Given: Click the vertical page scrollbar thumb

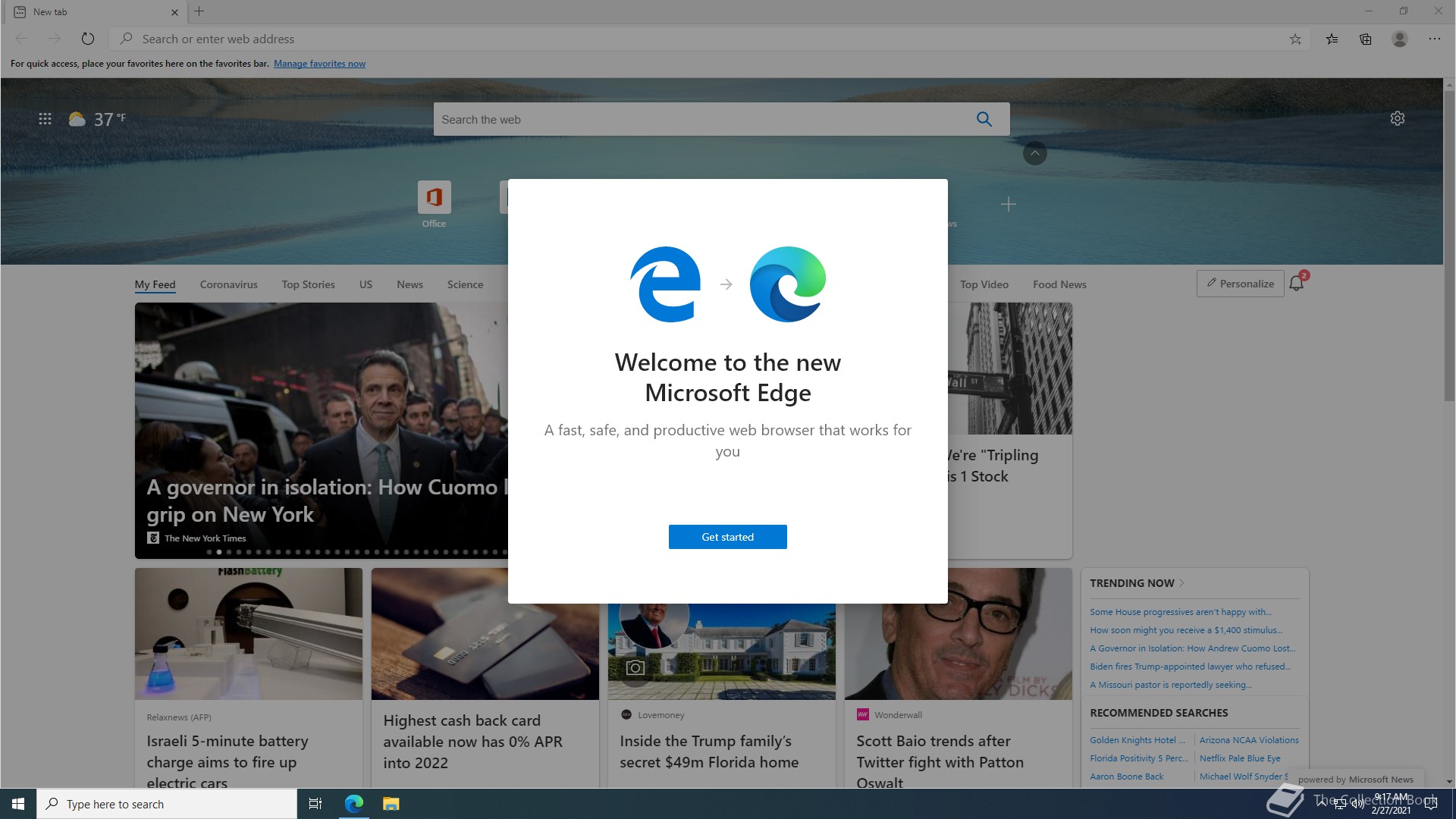Looking at the screenshot, I should pos(1449,246).
